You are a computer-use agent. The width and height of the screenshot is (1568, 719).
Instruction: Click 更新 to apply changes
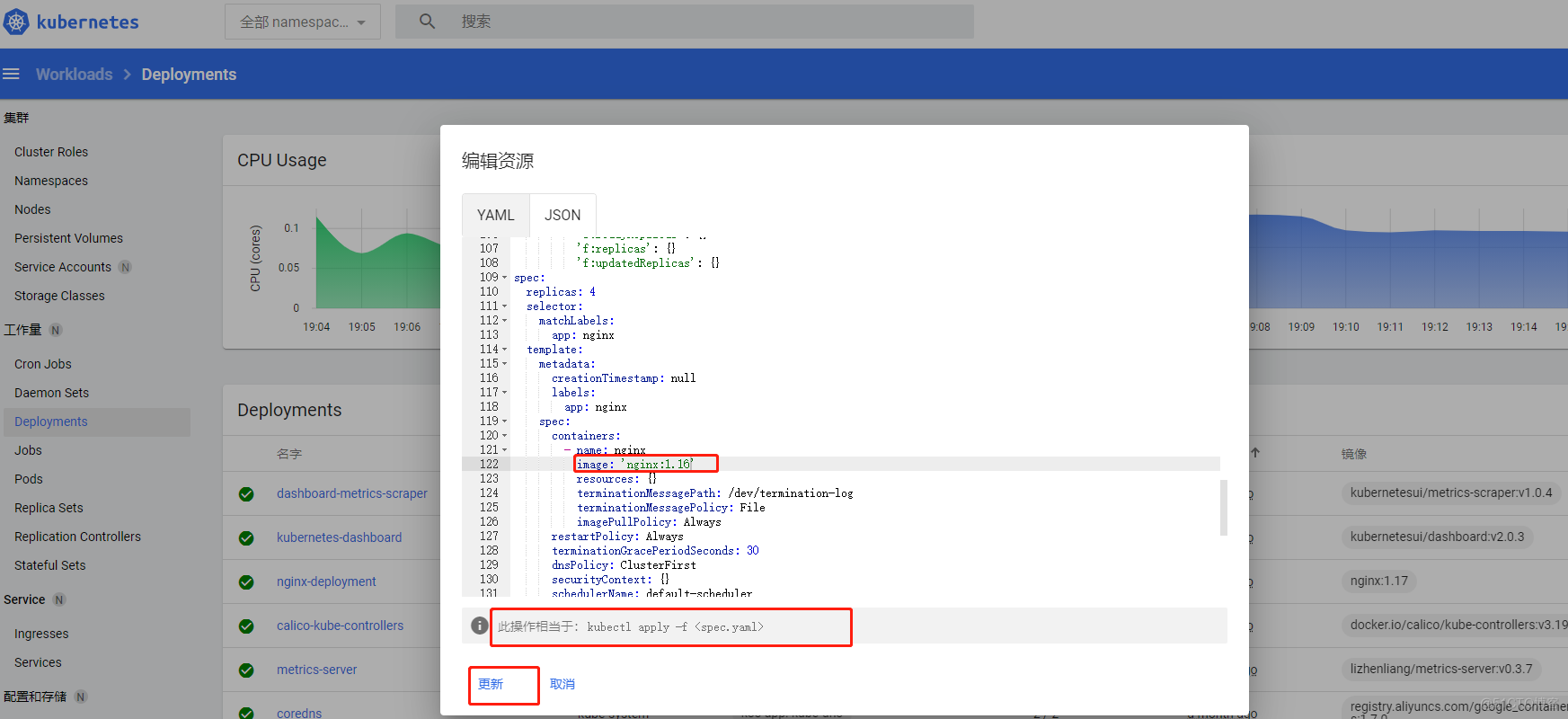[x=491, y=684]
